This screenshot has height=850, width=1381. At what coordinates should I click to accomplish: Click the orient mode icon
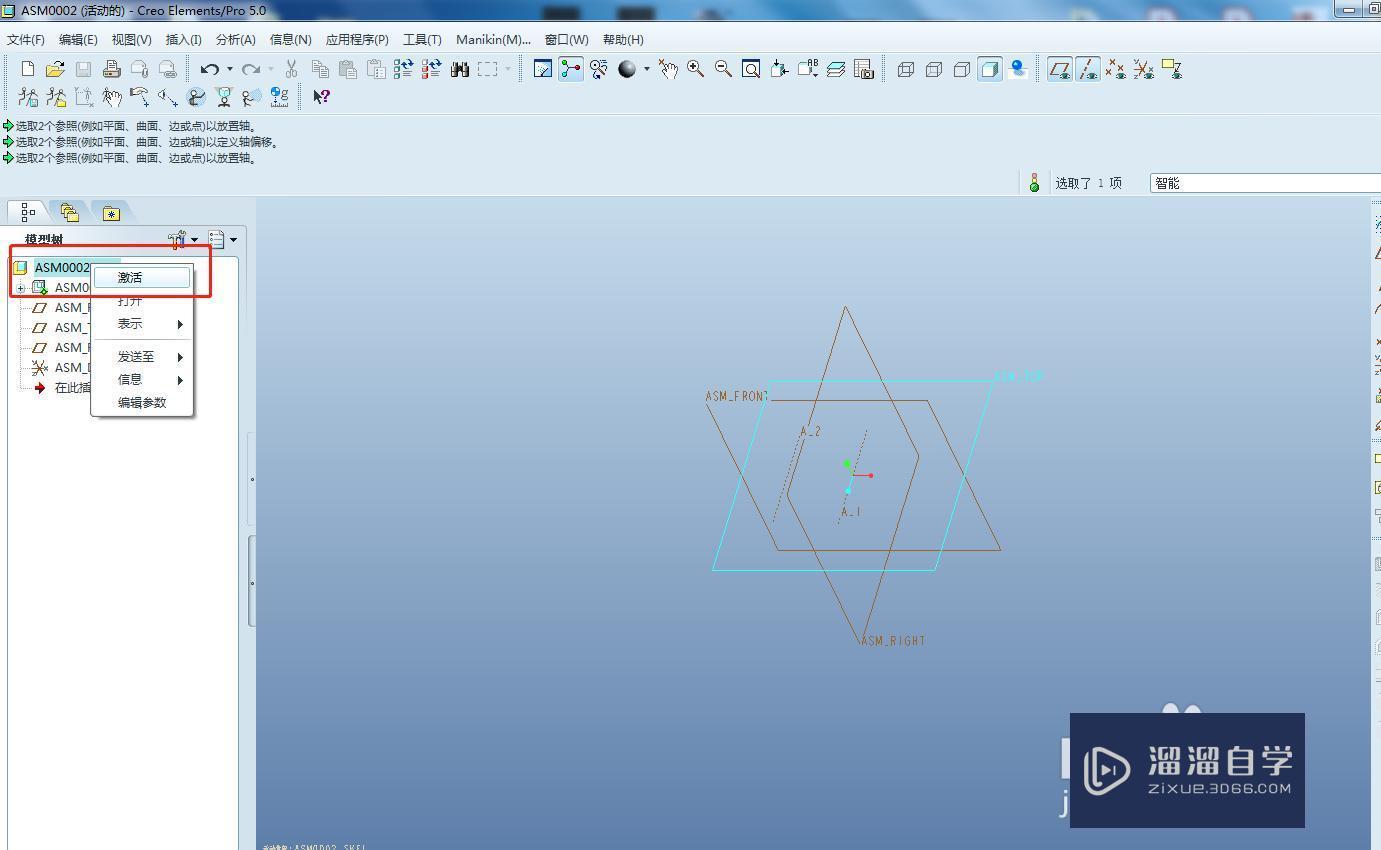(x=599, y=69)
